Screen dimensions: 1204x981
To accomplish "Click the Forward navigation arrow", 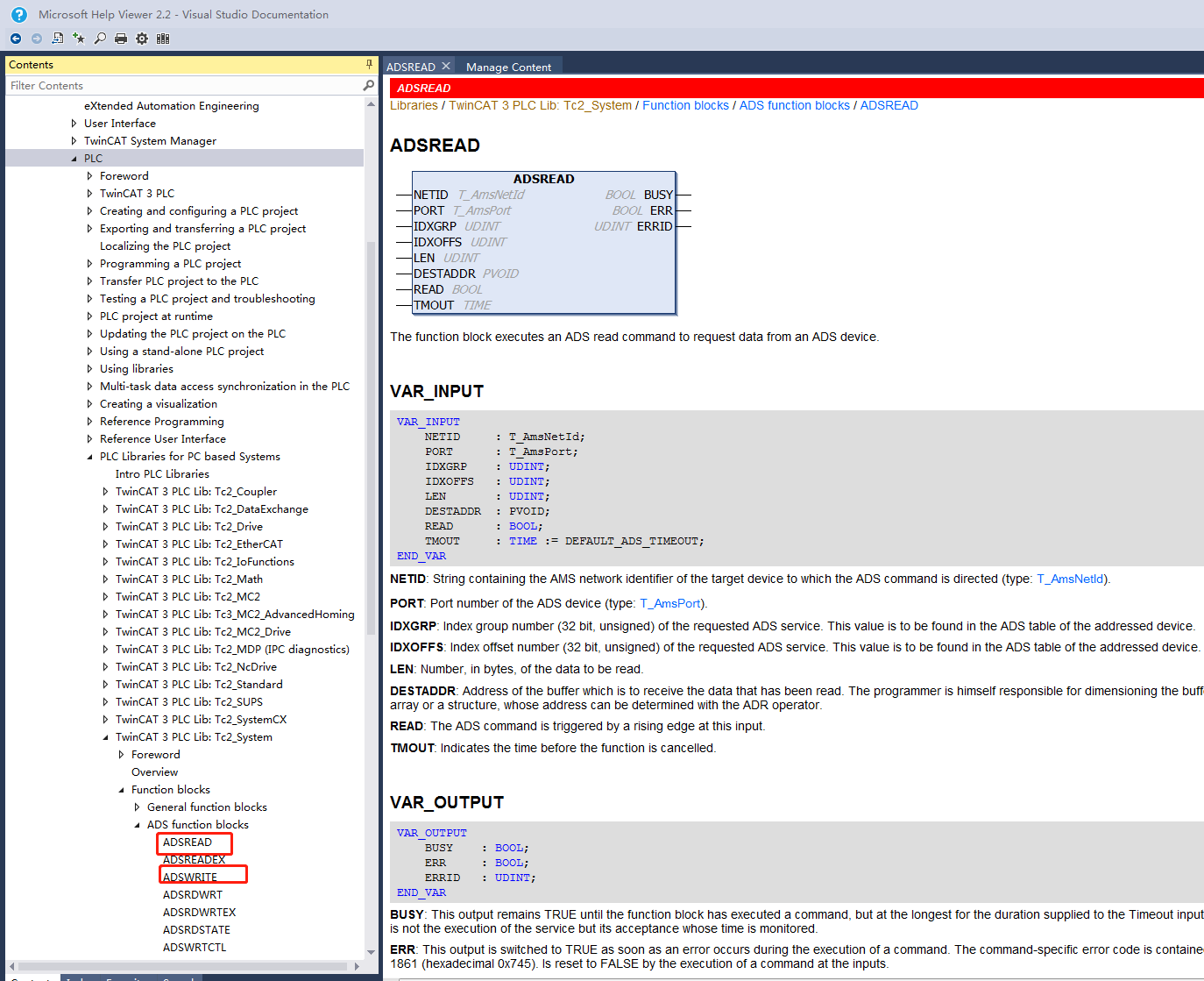I will pyautogui.click(x=37, y=39).
